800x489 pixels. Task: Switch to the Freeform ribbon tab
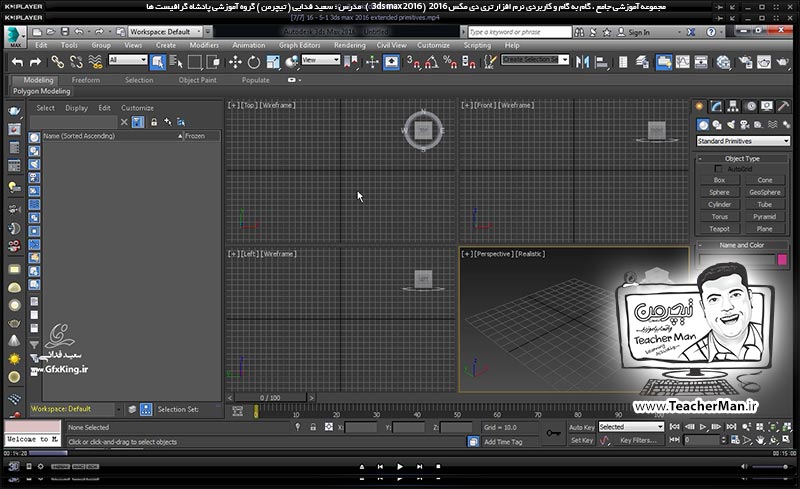coord(86,80)
